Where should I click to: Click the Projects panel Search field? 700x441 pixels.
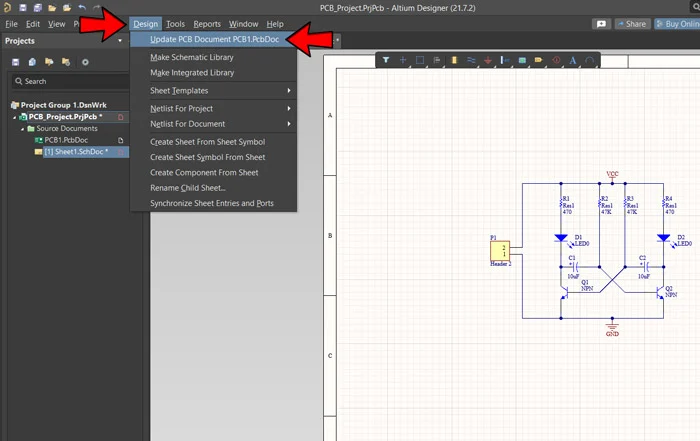(71, 81)
